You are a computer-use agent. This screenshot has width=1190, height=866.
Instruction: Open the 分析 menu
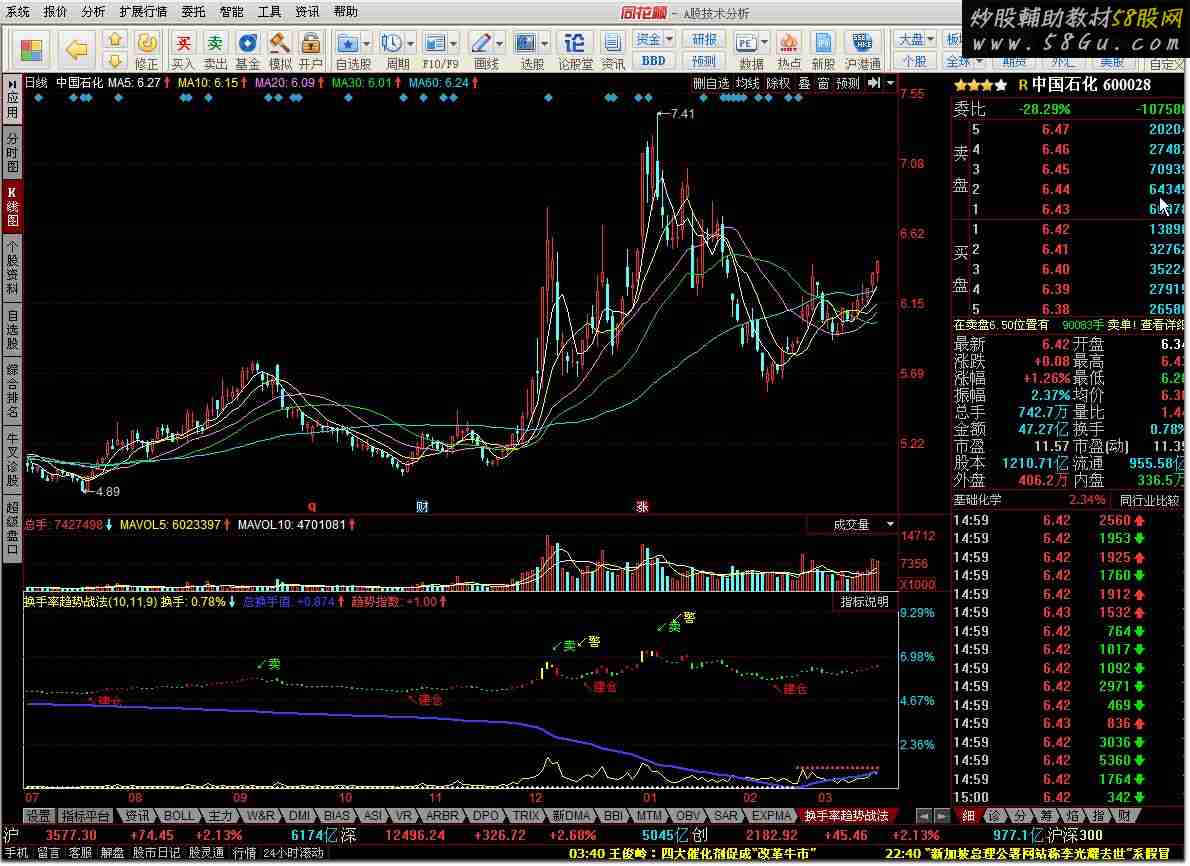93,11
